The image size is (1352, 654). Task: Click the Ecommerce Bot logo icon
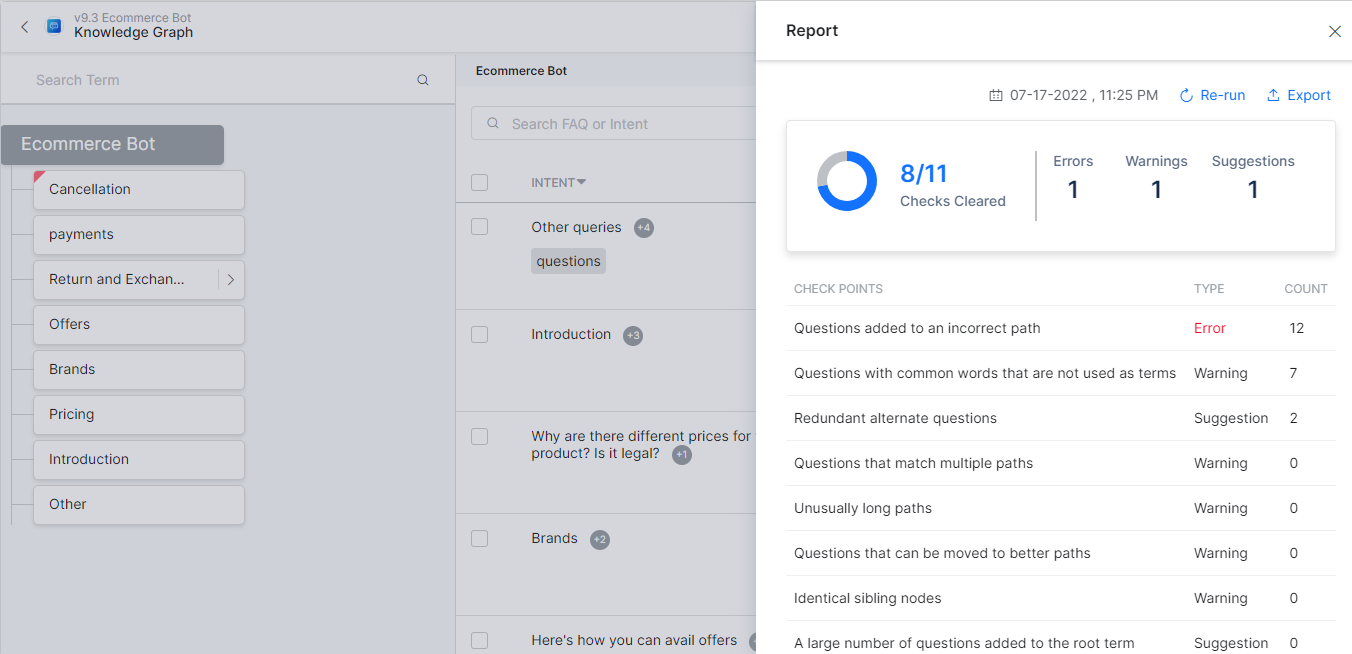tap(54, 26)
